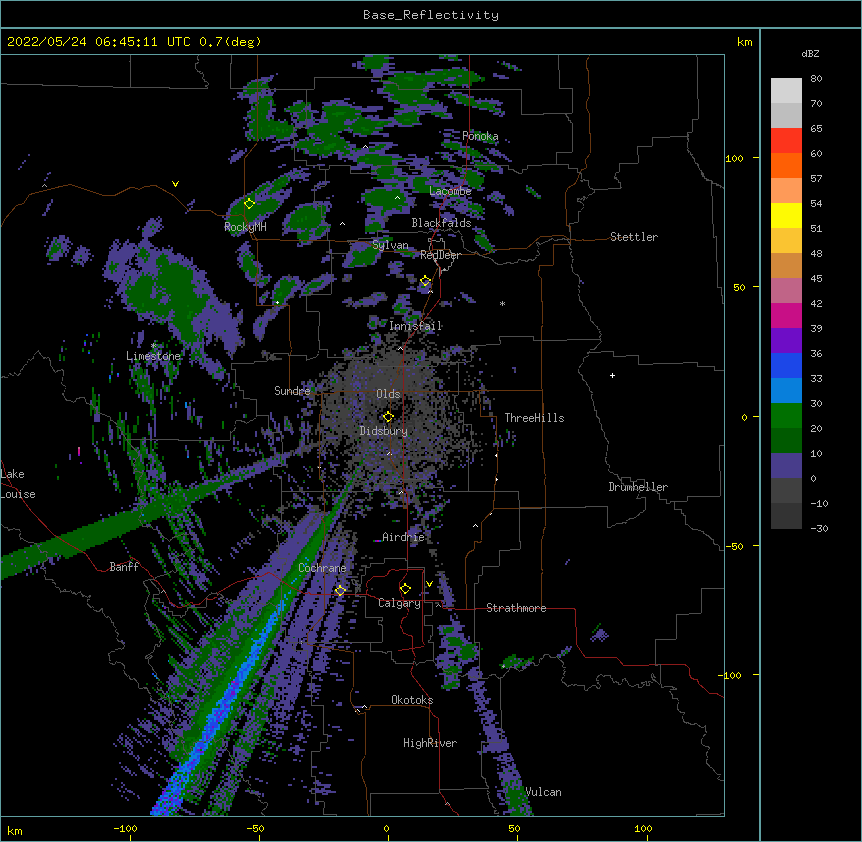Pick the bright green 30–20 dBZ swatch

click(786, 416)
